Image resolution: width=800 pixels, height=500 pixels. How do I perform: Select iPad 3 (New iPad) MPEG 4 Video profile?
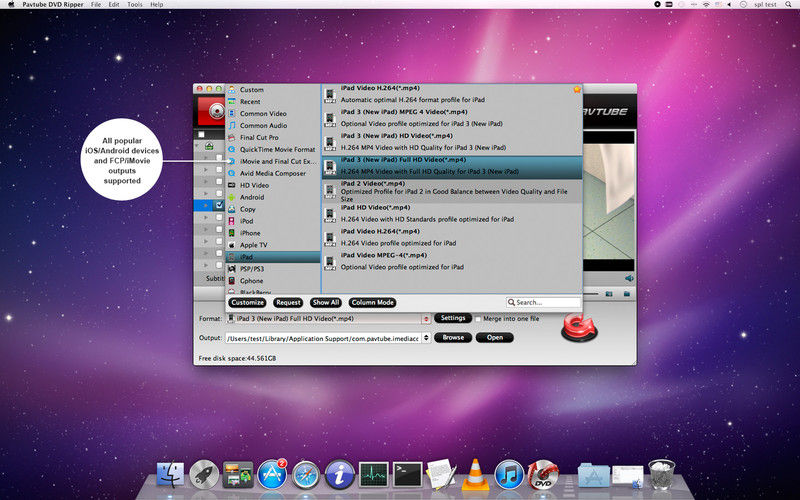(x=452, y=118)
